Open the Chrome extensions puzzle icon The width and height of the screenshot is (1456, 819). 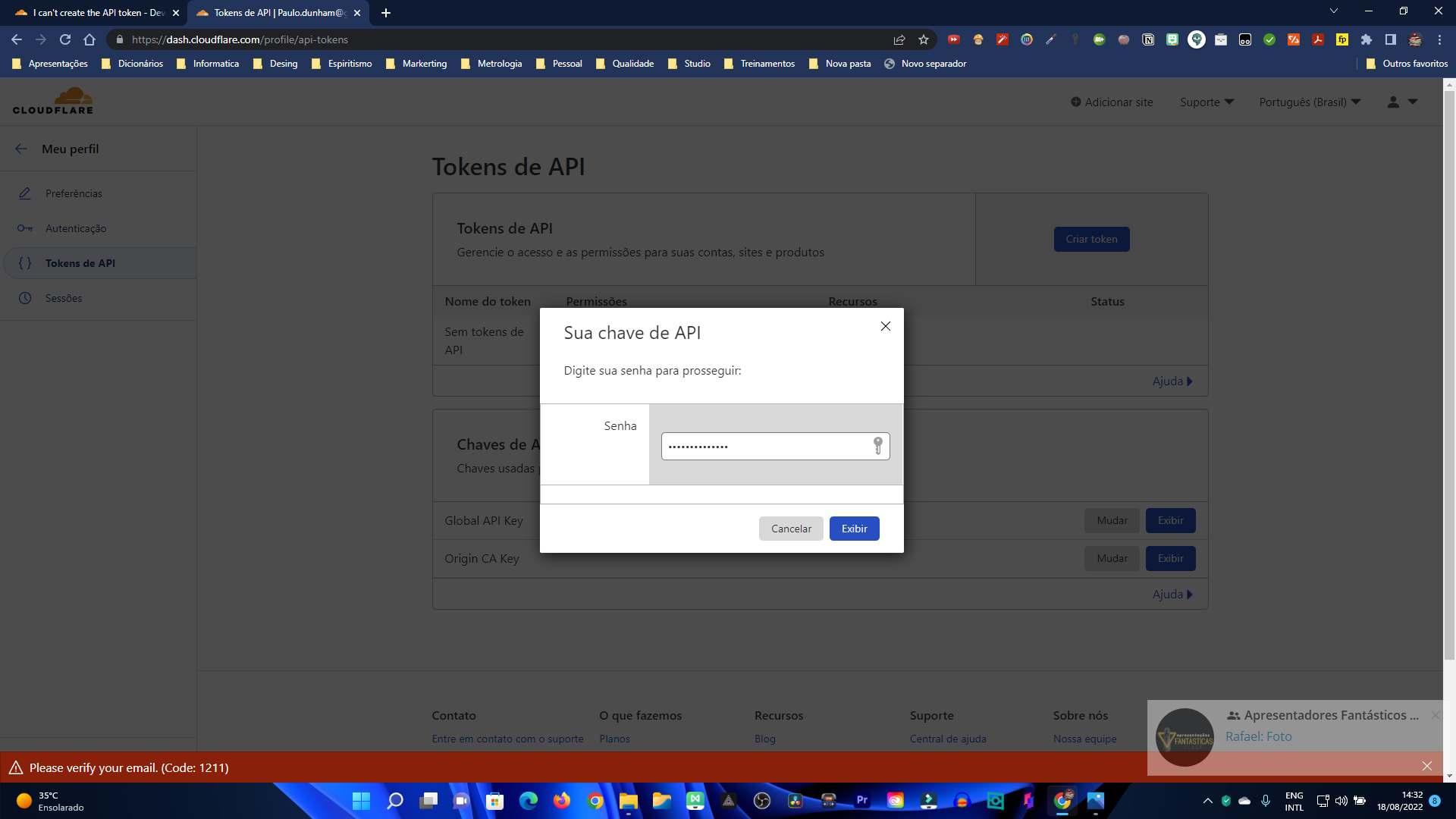[1367, 39]
